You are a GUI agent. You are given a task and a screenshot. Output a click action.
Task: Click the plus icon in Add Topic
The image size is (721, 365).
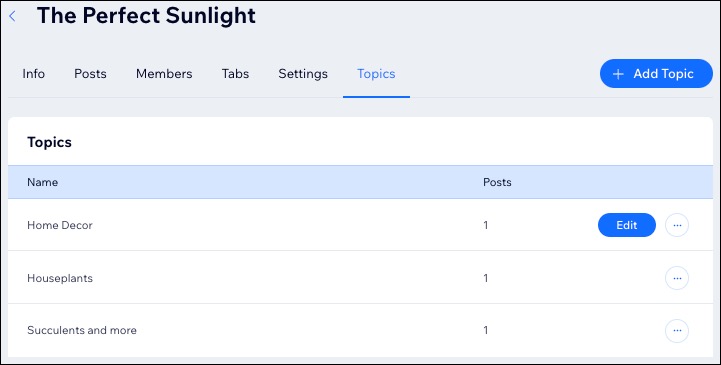point(618,74)
